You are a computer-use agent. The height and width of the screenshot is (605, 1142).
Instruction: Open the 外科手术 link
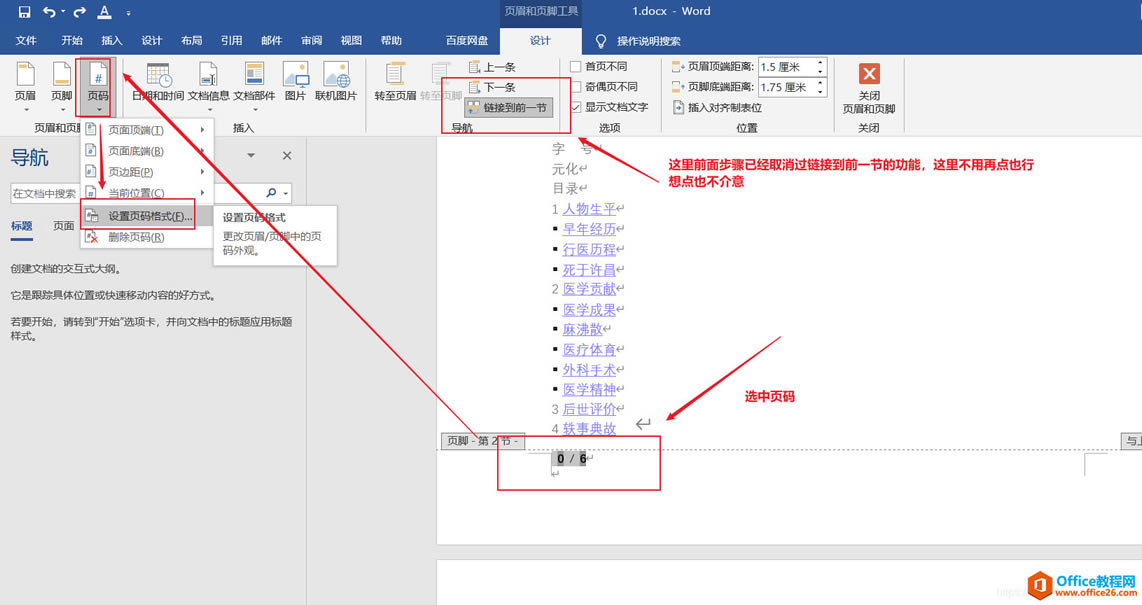589,370
